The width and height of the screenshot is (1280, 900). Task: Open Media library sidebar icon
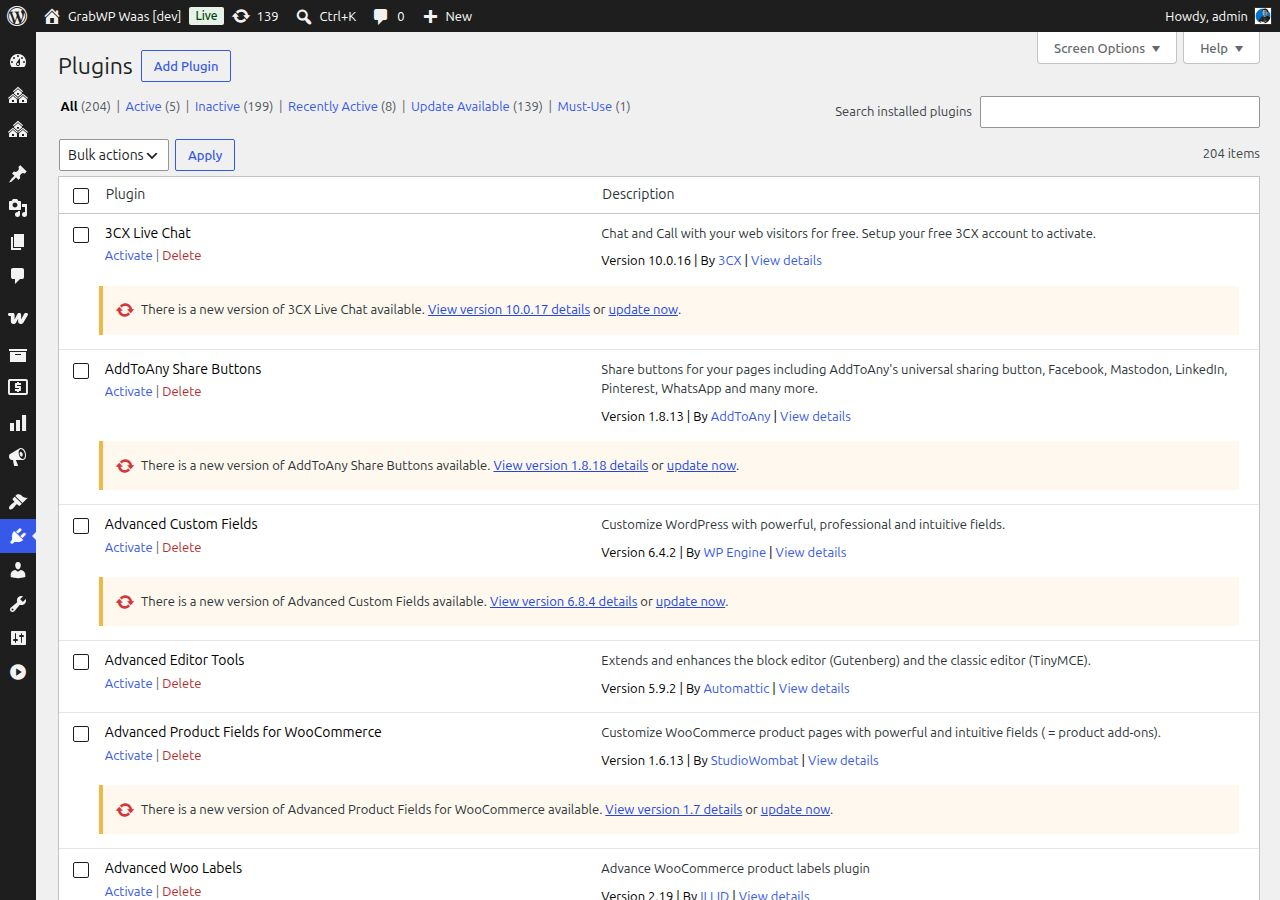point(18,208)
